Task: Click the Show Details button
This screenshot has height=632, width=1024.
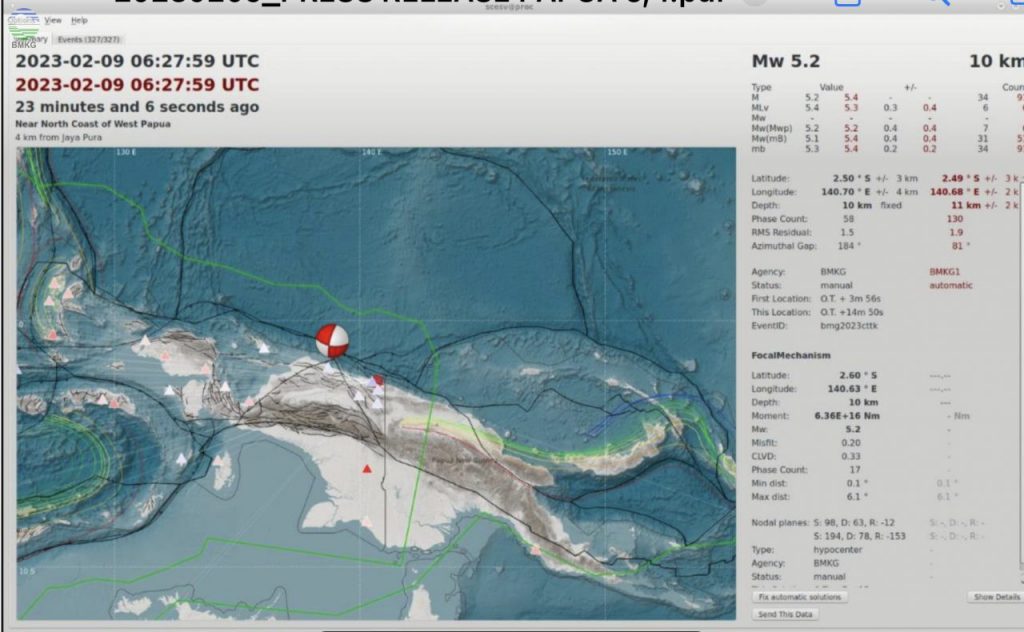Action: click(997, 597)
